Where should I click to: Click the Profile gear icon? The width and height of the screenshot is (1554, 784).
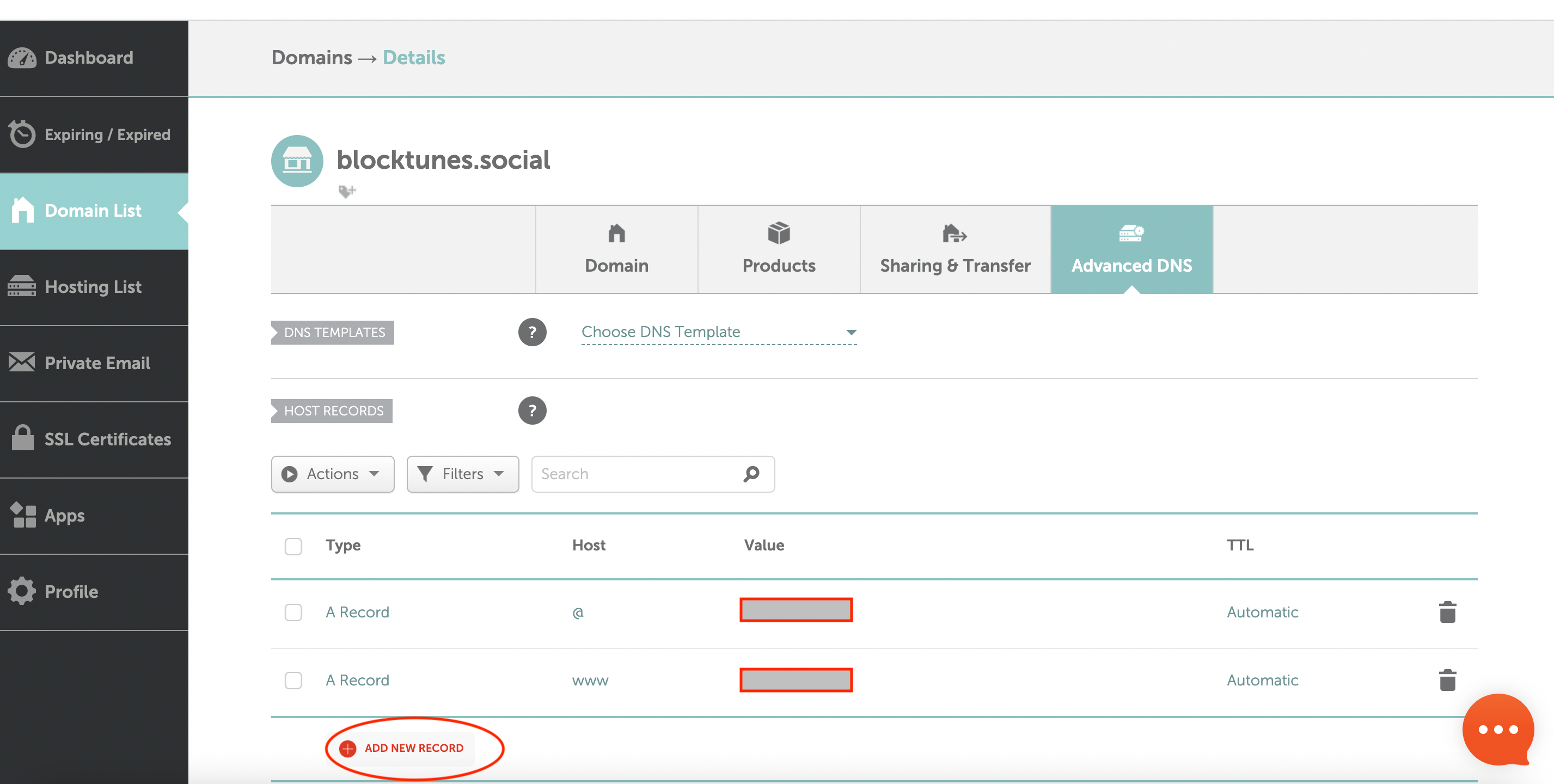click(22, 591)
